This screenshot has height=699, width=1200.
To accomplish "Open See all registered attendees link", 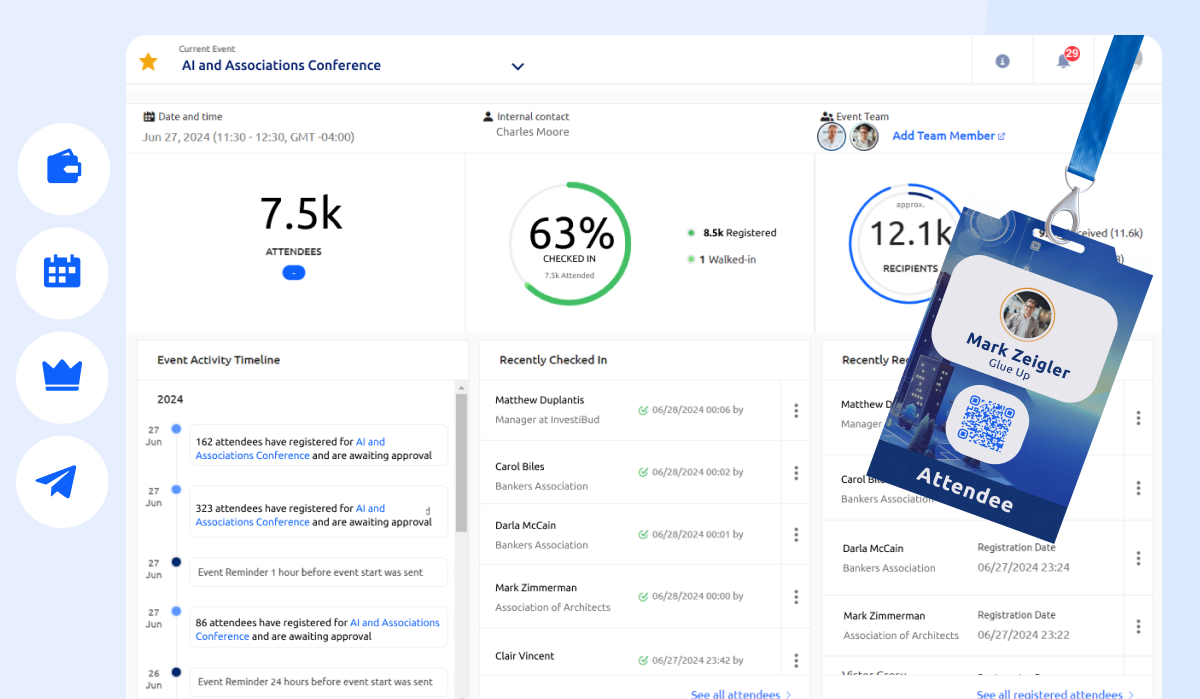I will coord(1049,694).
